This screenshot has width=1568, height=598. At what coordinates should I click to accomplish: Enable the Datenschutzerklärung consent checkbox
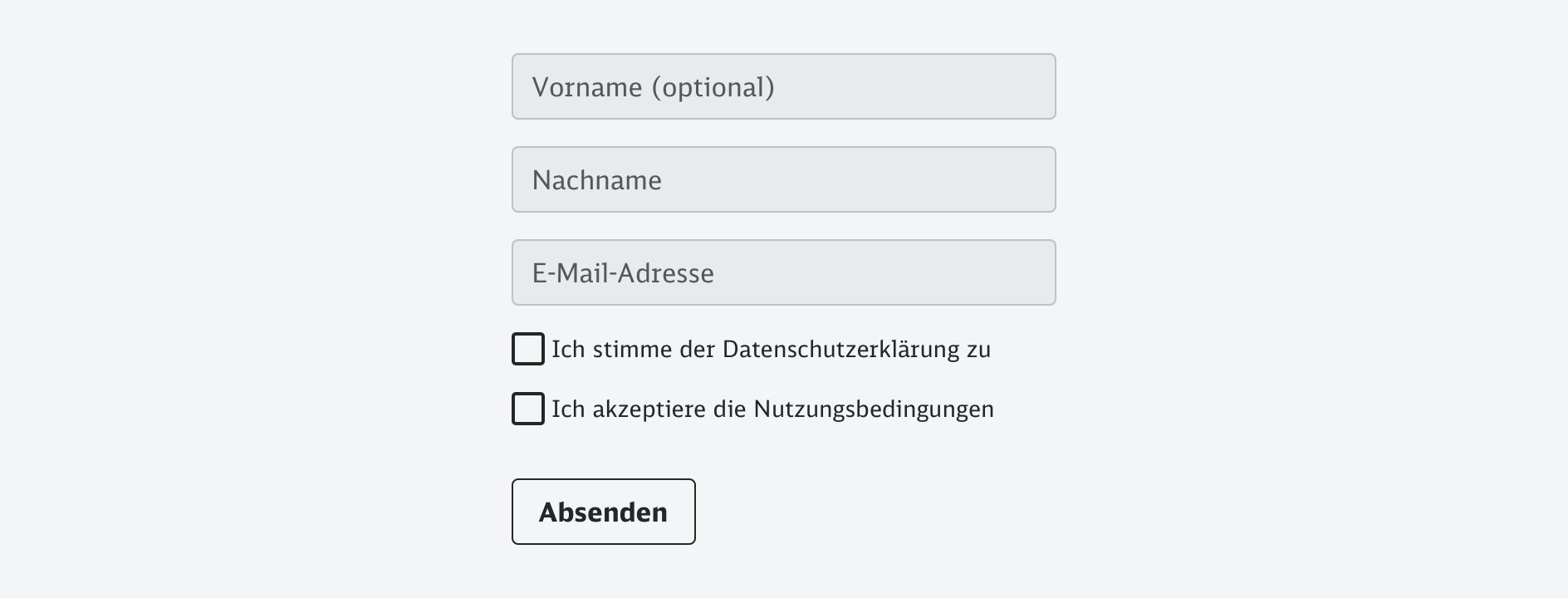528,349
